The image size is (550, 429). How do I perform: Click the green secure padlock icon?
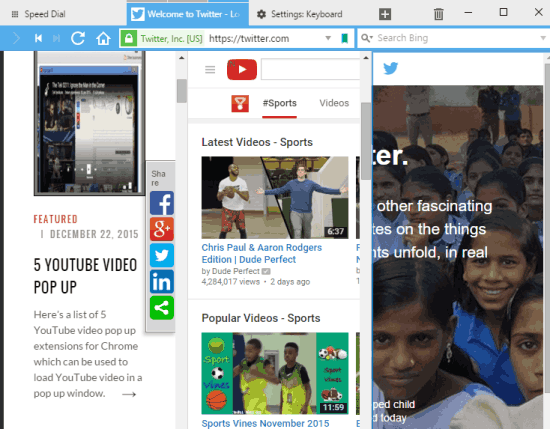point(128,38)
